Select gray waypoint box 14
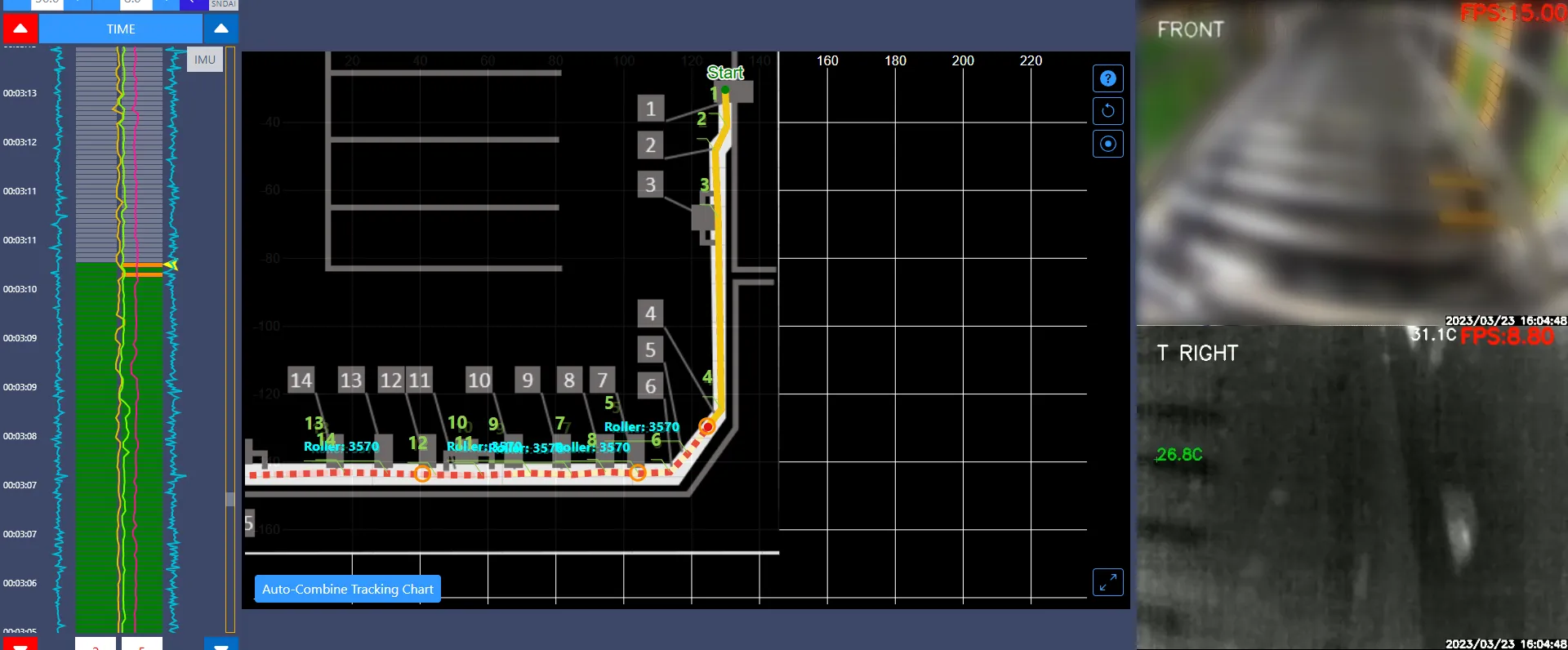This screenshot has width=1568, height=650. pyautogui.click(x=301, y=380)
